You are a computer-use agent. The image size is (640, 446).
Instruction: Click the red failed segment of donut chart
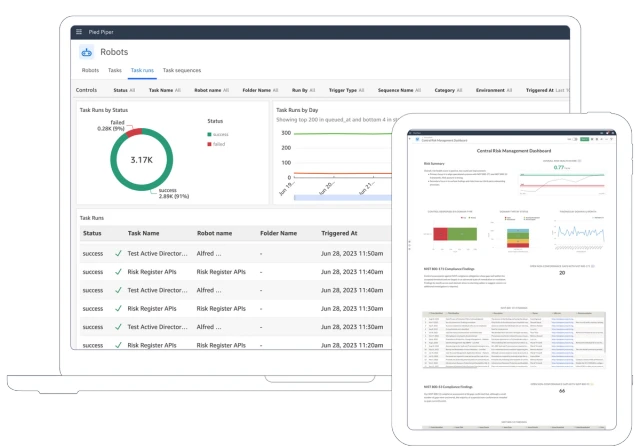click(x=133, y=132)
